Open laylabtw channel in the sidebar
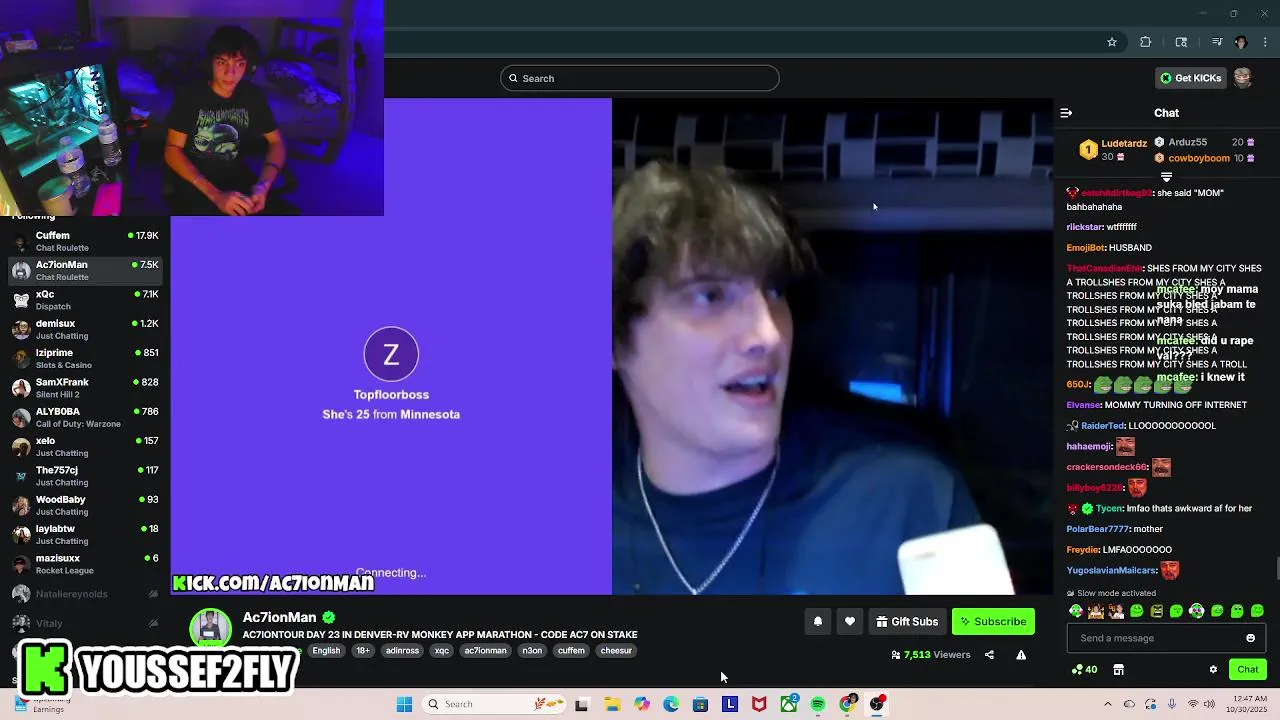 tap(86, 534)
